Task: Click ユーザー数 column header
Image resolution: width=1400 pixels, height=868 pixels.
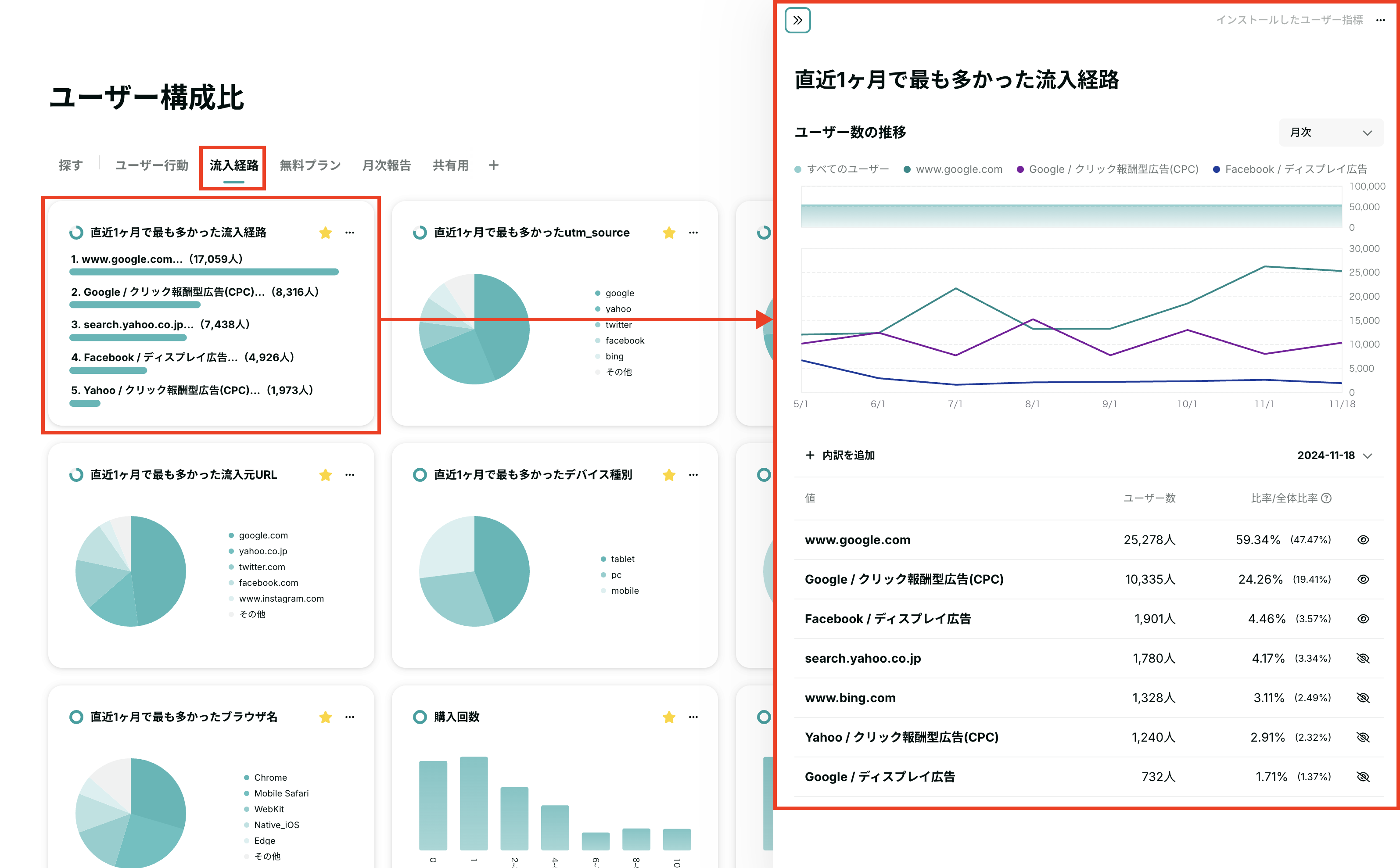Action: 1149,499
